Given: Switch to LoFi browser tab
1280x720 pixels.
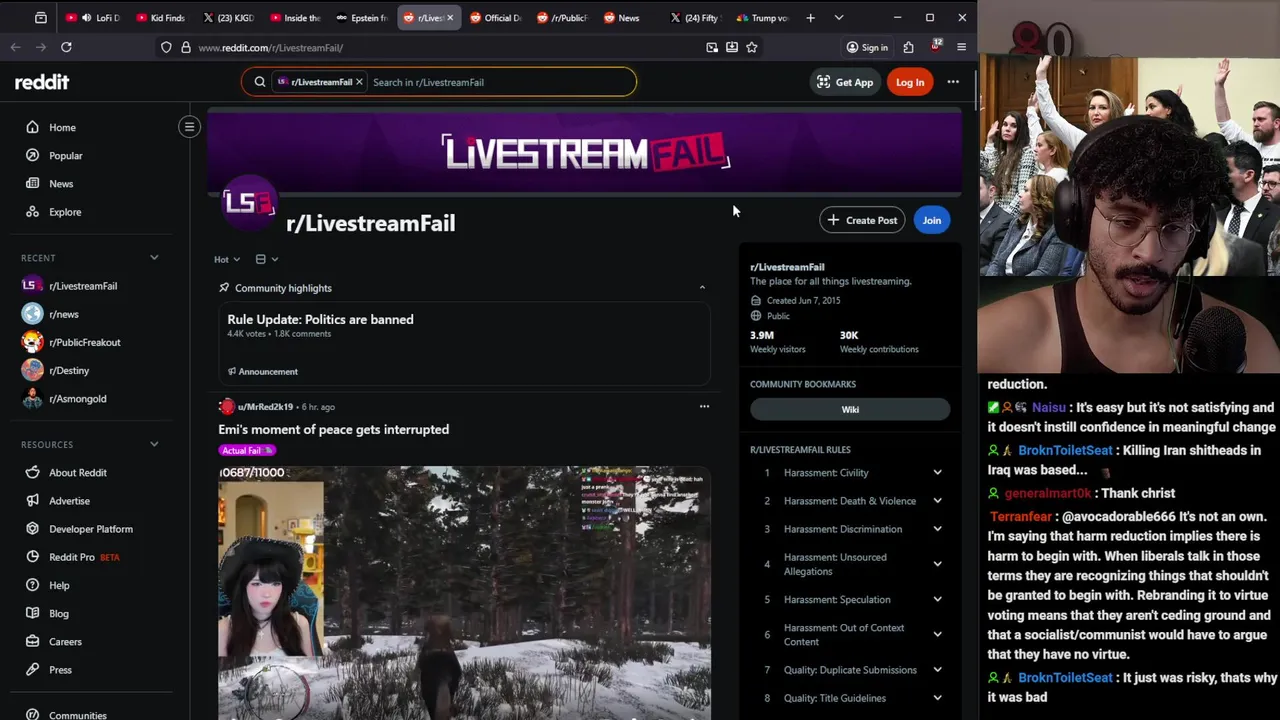Looking at the screenshot, I should pos(93,17).
